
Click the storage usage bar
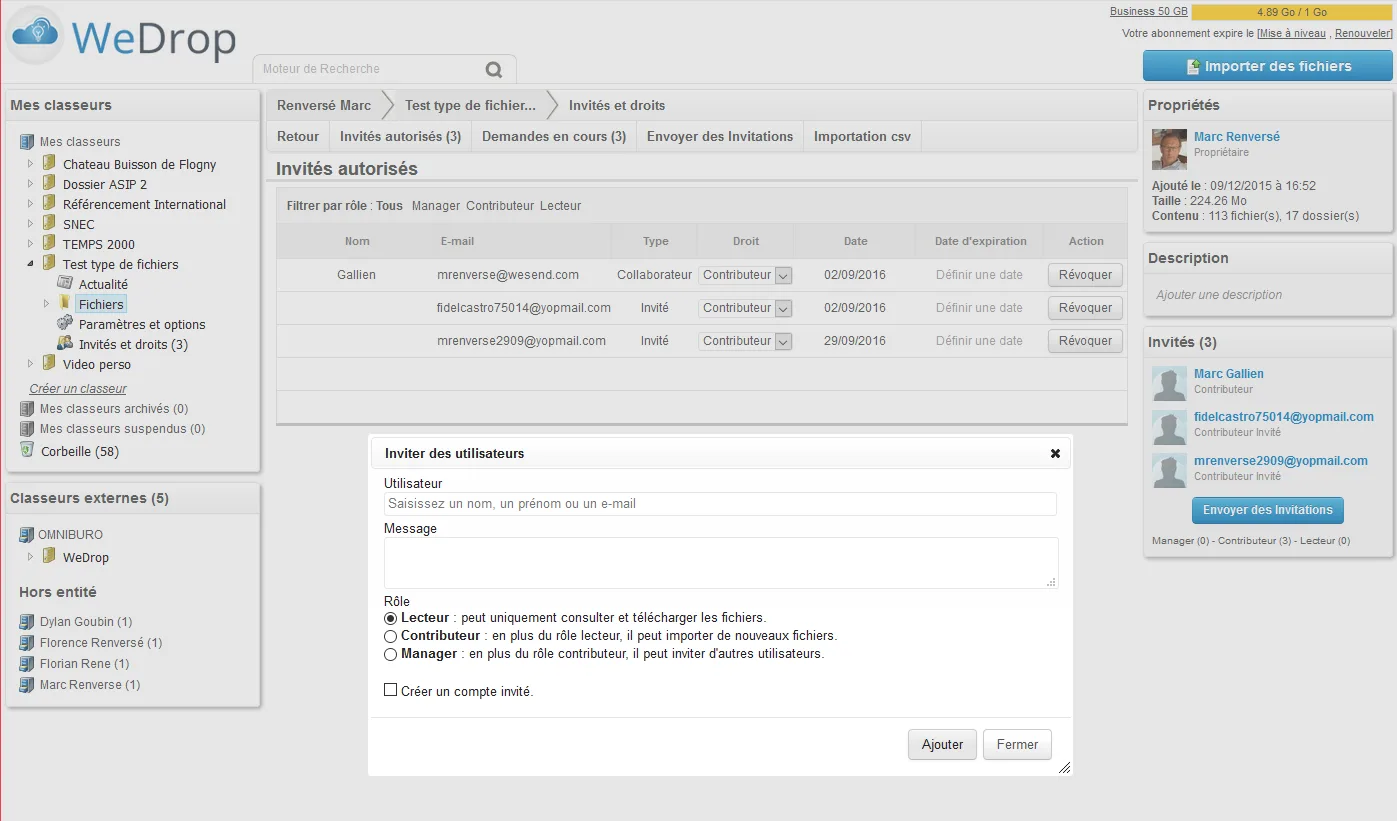click(1292, 12)
